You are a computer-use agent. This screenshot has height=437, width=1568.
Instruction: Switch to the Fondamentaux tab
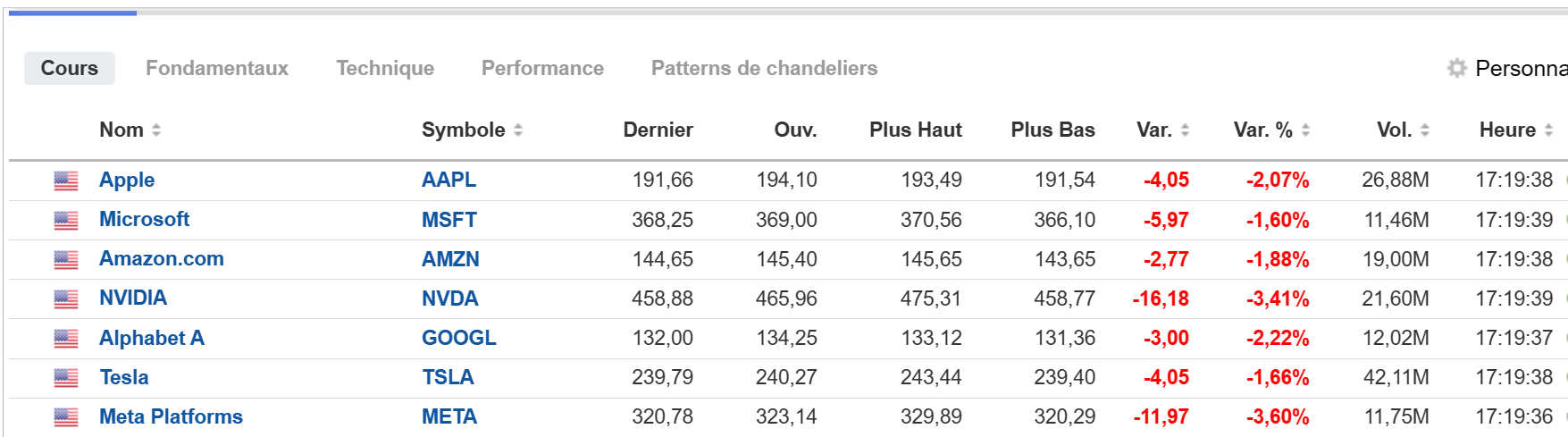pos(217,68)
